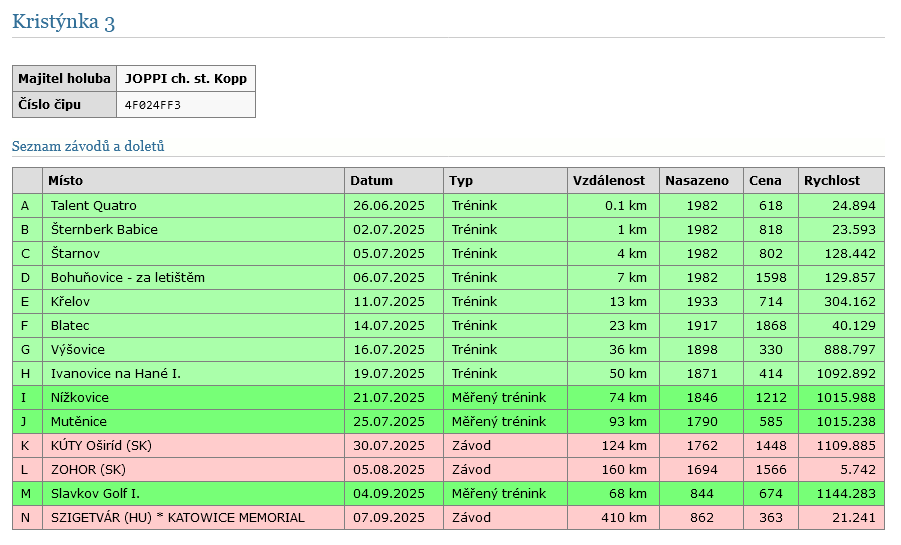Select the KÚTY Oširíd (SK) race
901x545 pixels.
tap(101, 446)
